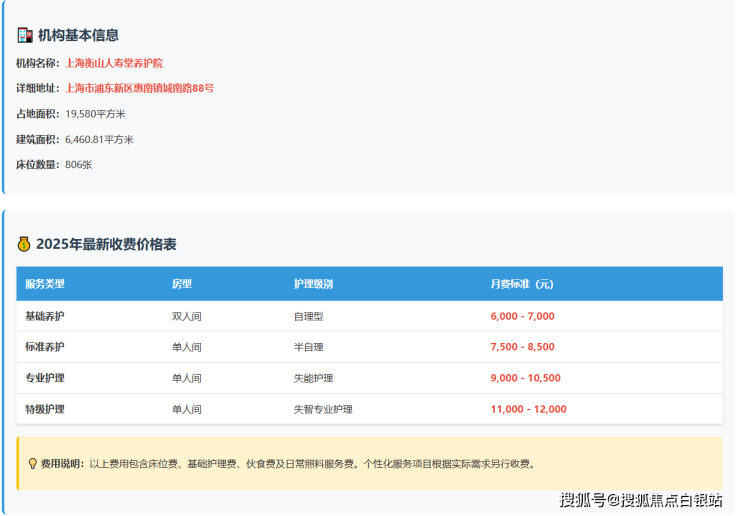Open the 上海衡山人寿堂养护院 name link
This screenshot has height=516, width=740.
pos(114,63)
